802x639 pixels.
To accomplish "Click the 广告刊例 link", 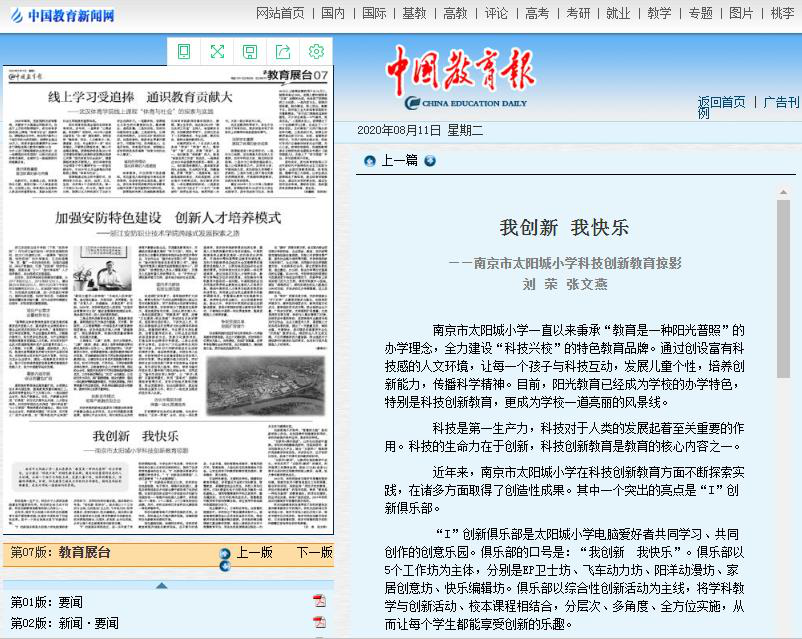I will coord(780,102).
